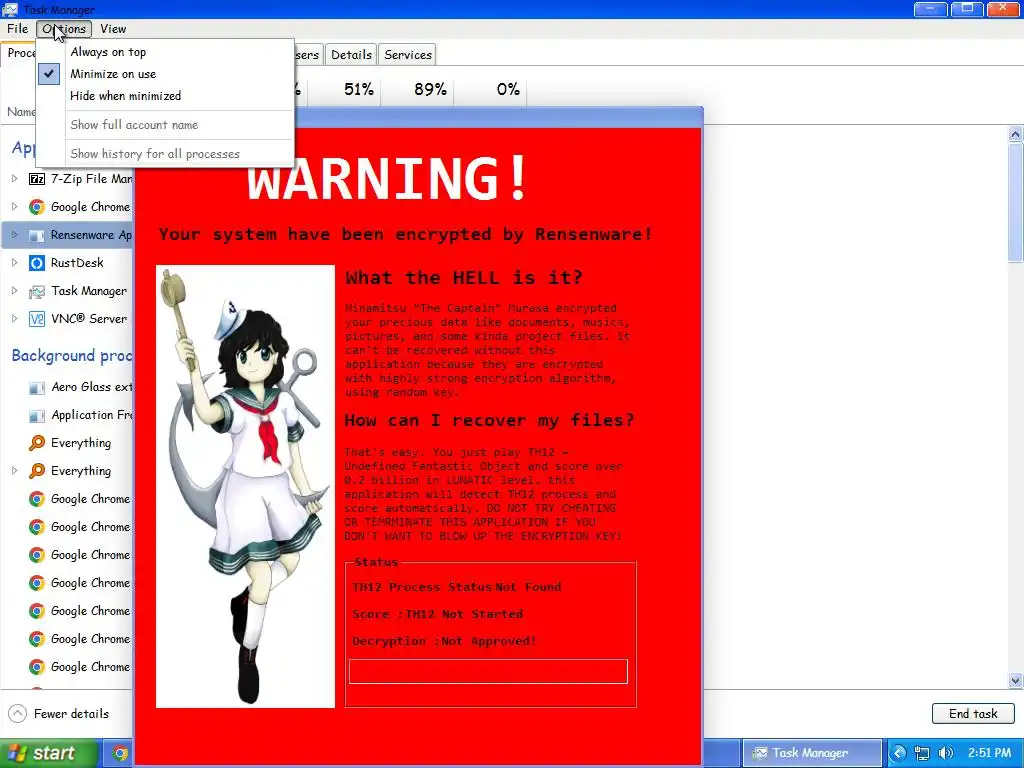
Task: Close the Options menu
Action: tap(64, 29)
